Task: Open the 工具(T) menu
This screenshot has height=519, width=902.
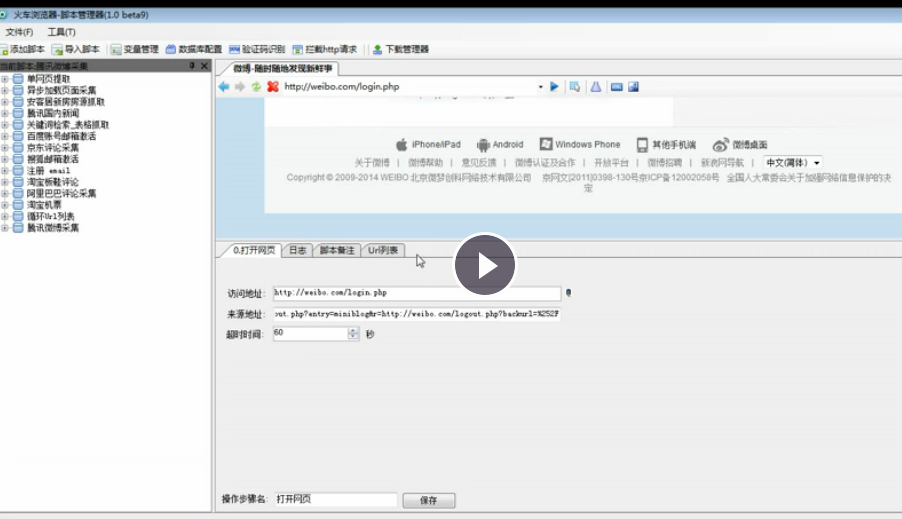Action: 62,32
